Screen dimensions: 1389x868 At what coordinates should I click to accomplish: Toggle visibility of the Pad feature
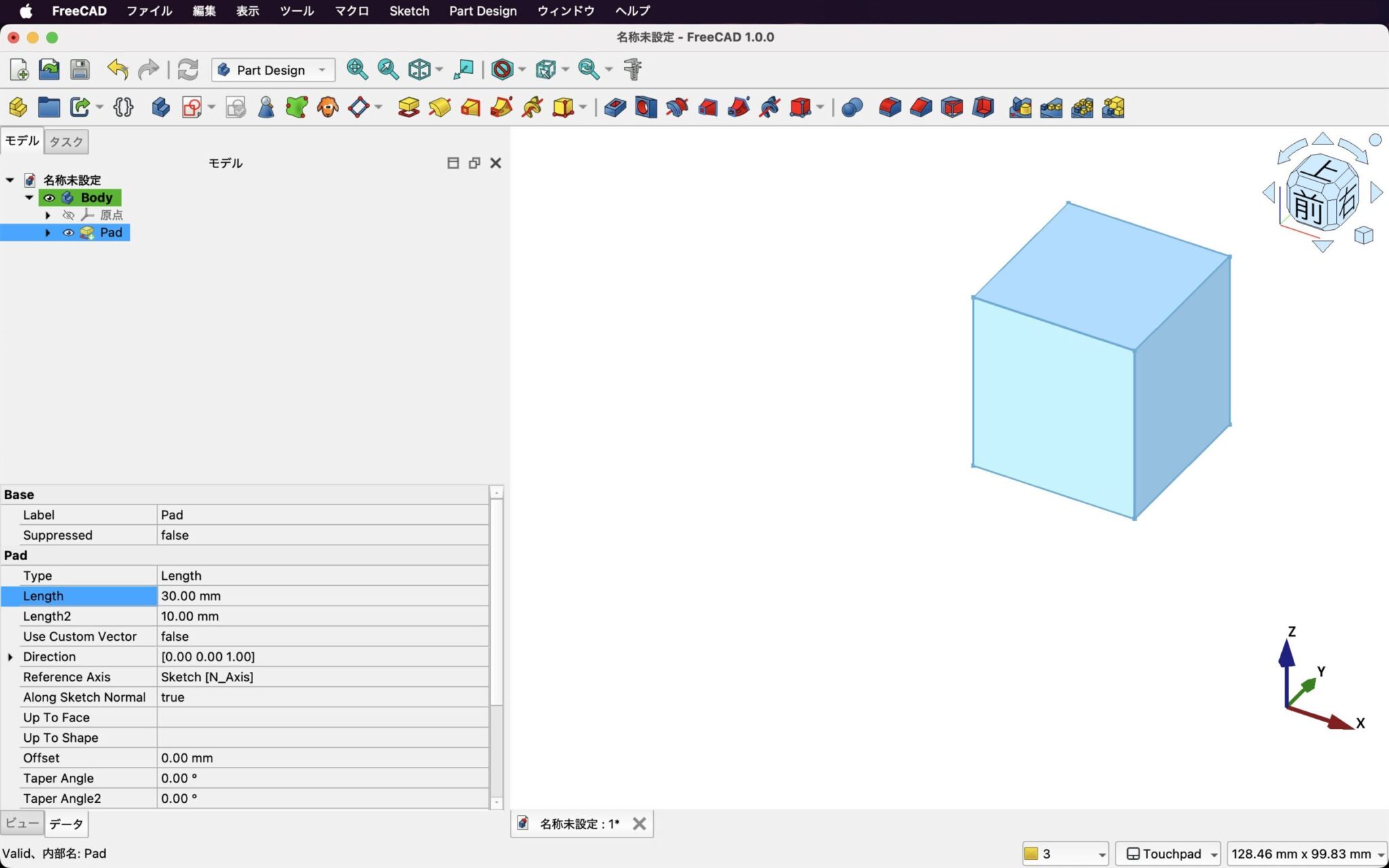(69, 232)
